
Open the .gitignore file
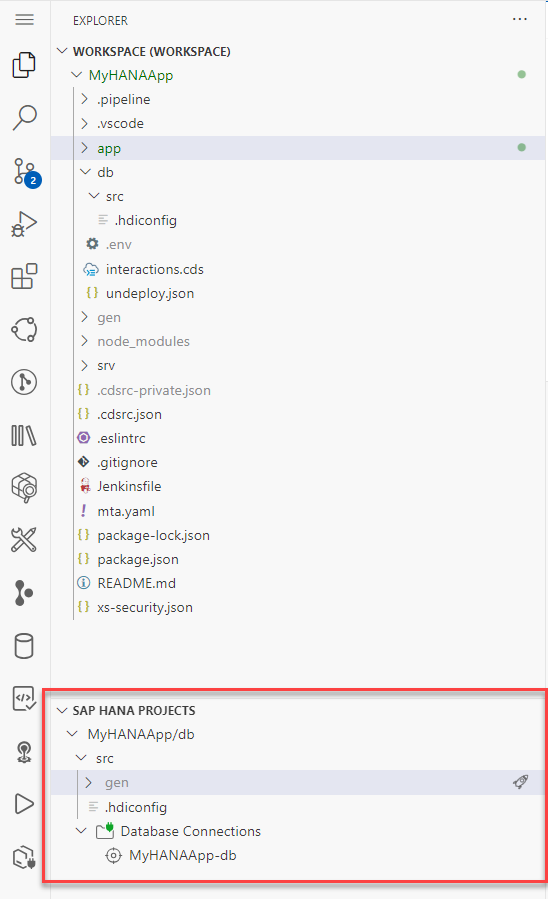click(x=127, y=462)
